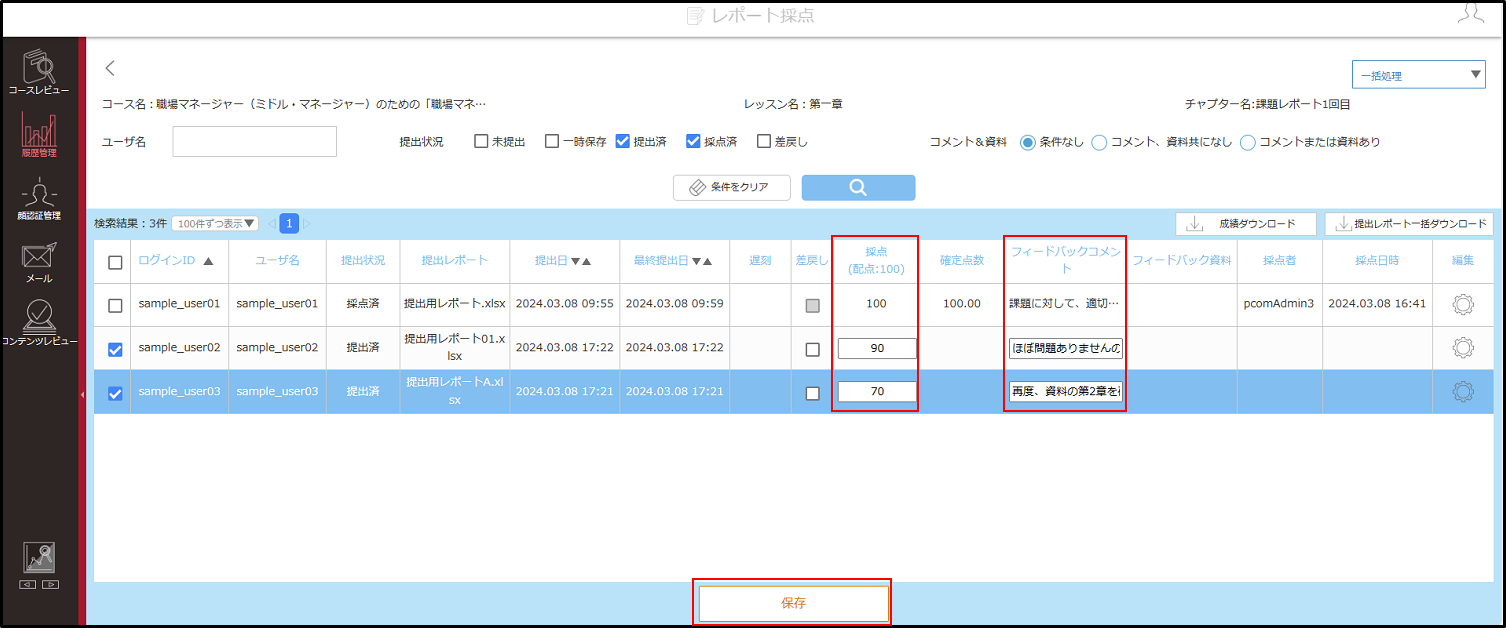
Task: Check row checkbox for sample_user01
Action: [115, 305]
